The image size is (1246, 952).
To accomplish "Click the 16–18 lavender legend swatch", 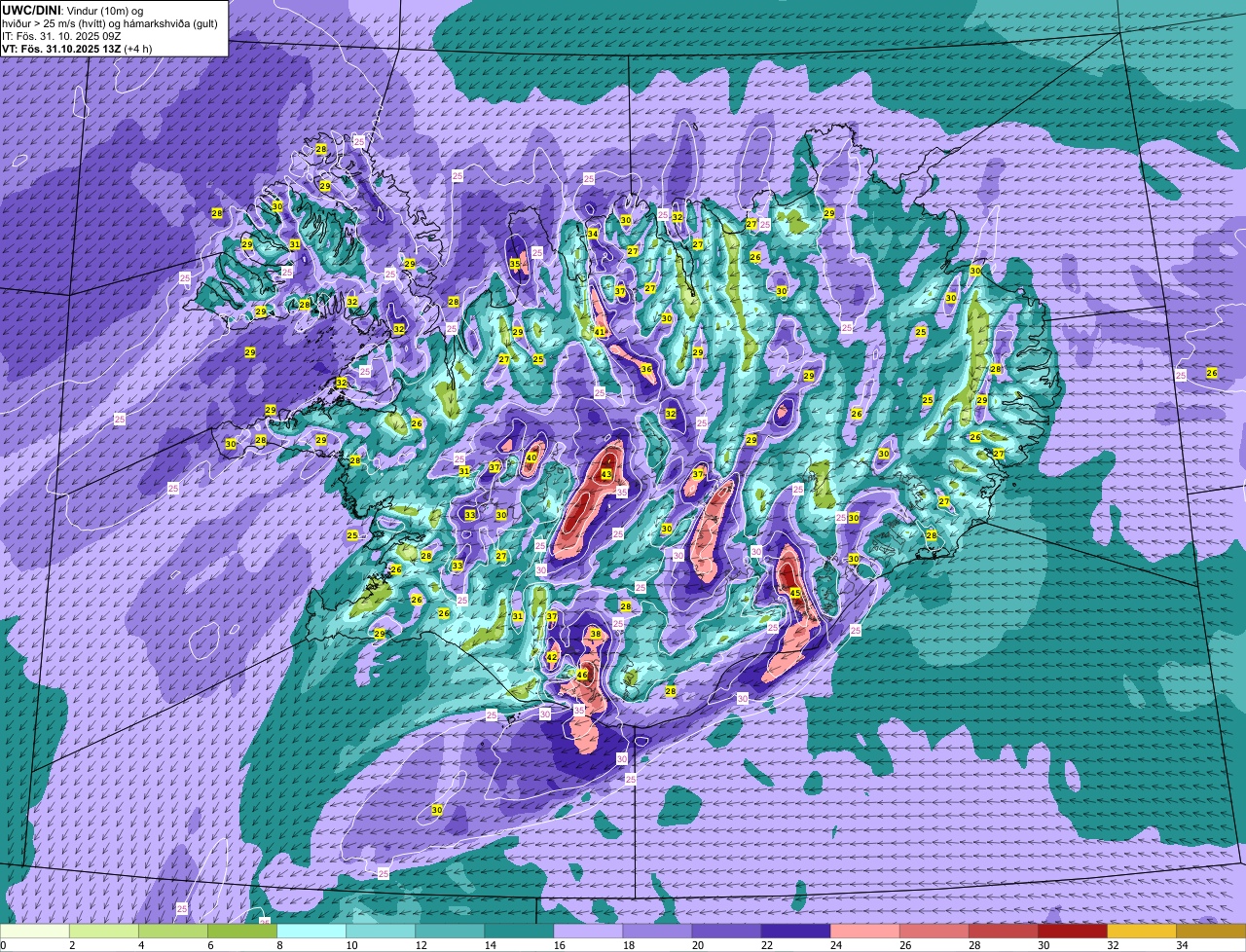I will pyautogui.click(x=588, y=931).
